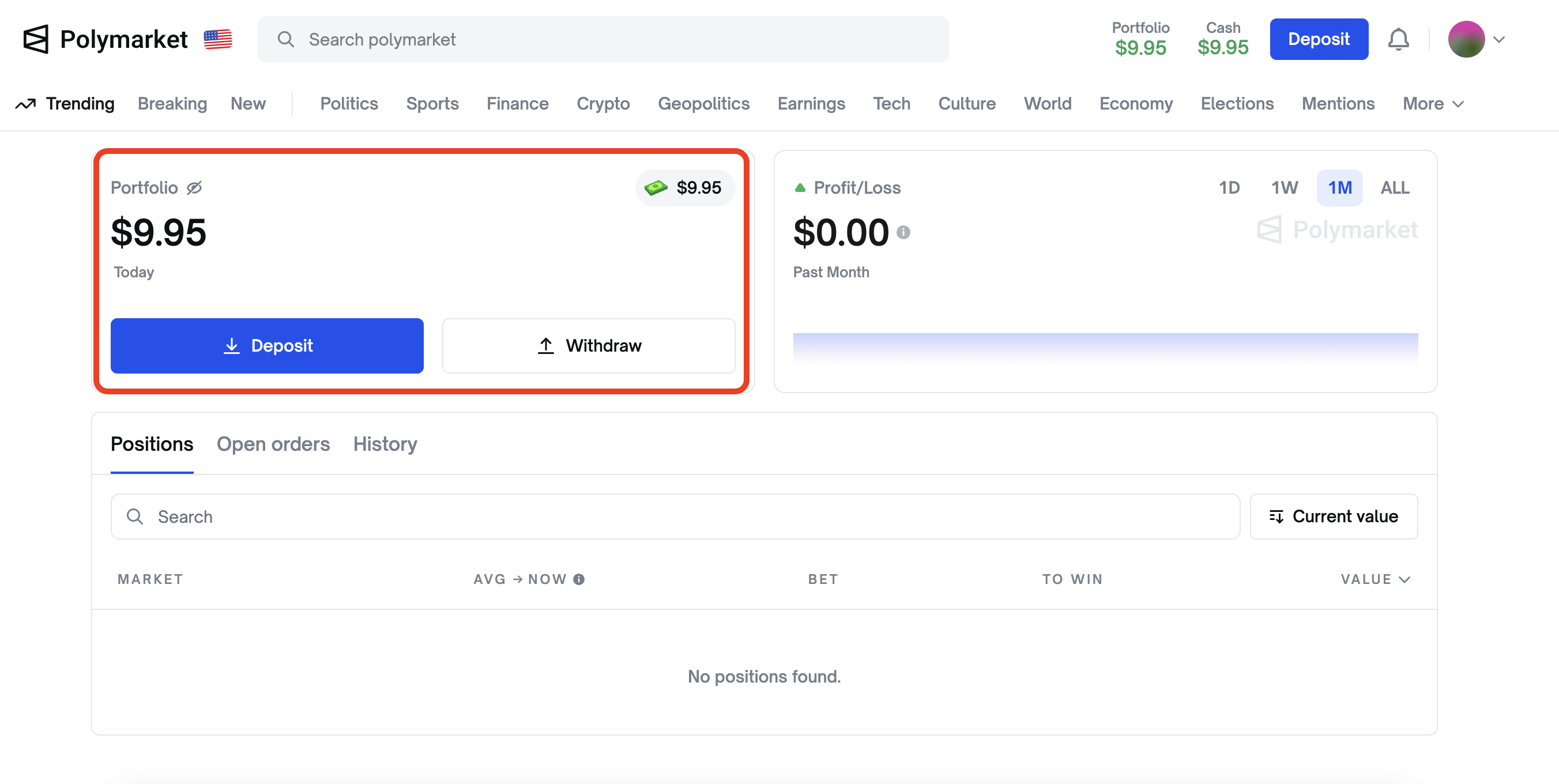The image size is (1559, 784).
Task: Select the 1D profit/loss timeframe
Action: pyautogui.click(x=1229, y=187)
